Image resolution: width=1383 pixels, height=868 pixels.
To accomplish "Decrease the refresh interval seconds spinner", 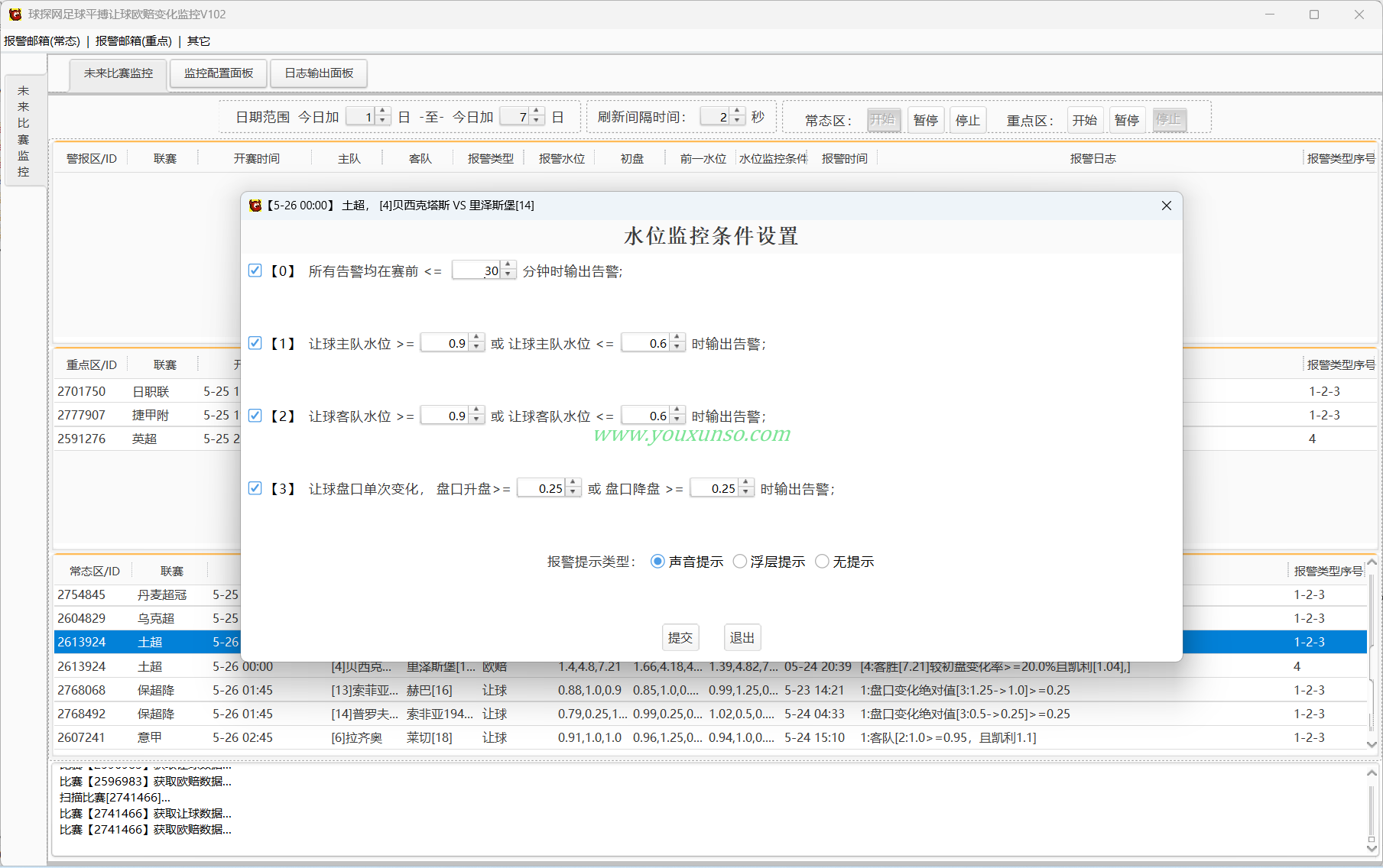I will tap(738, 121).
